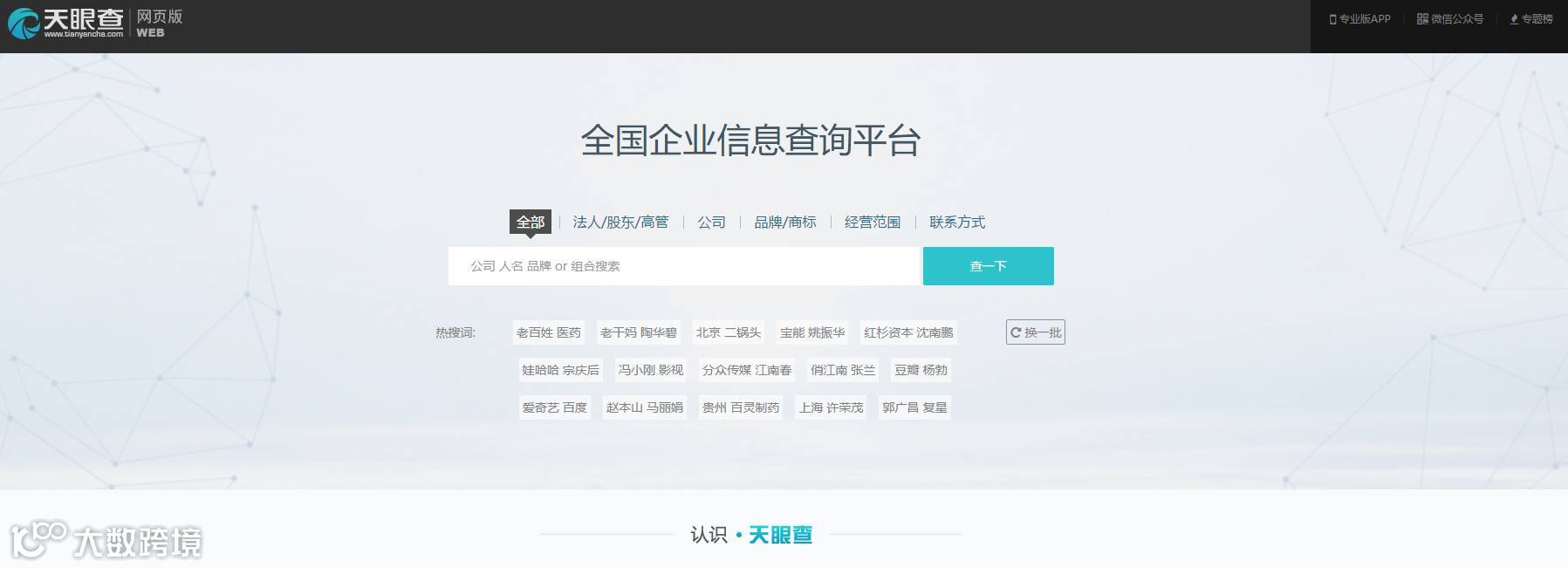Select the 全部 search tab

(x=531, y=222)
